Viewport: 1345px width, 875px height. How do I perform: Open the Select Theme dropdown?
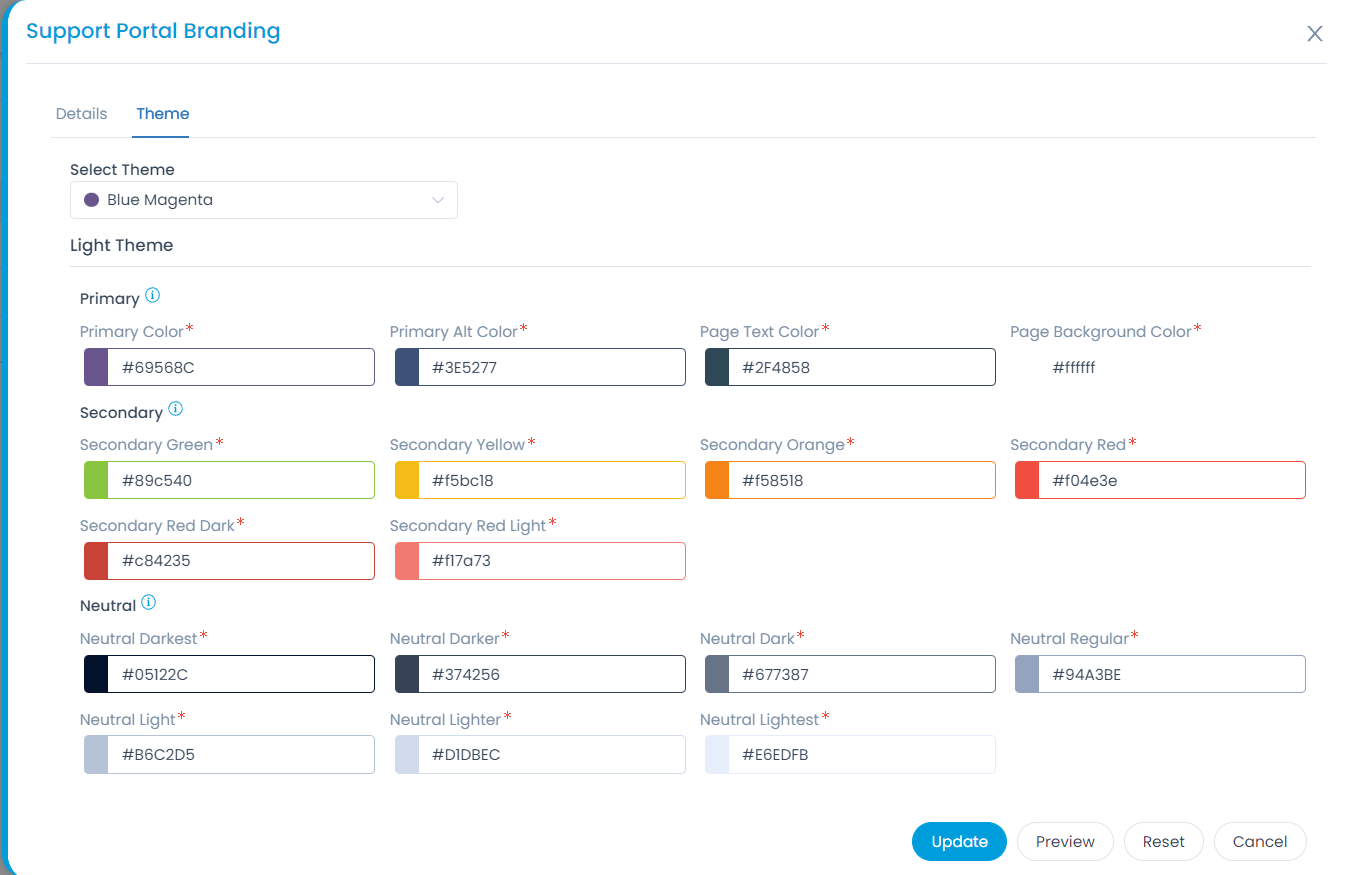coord(264,200)
